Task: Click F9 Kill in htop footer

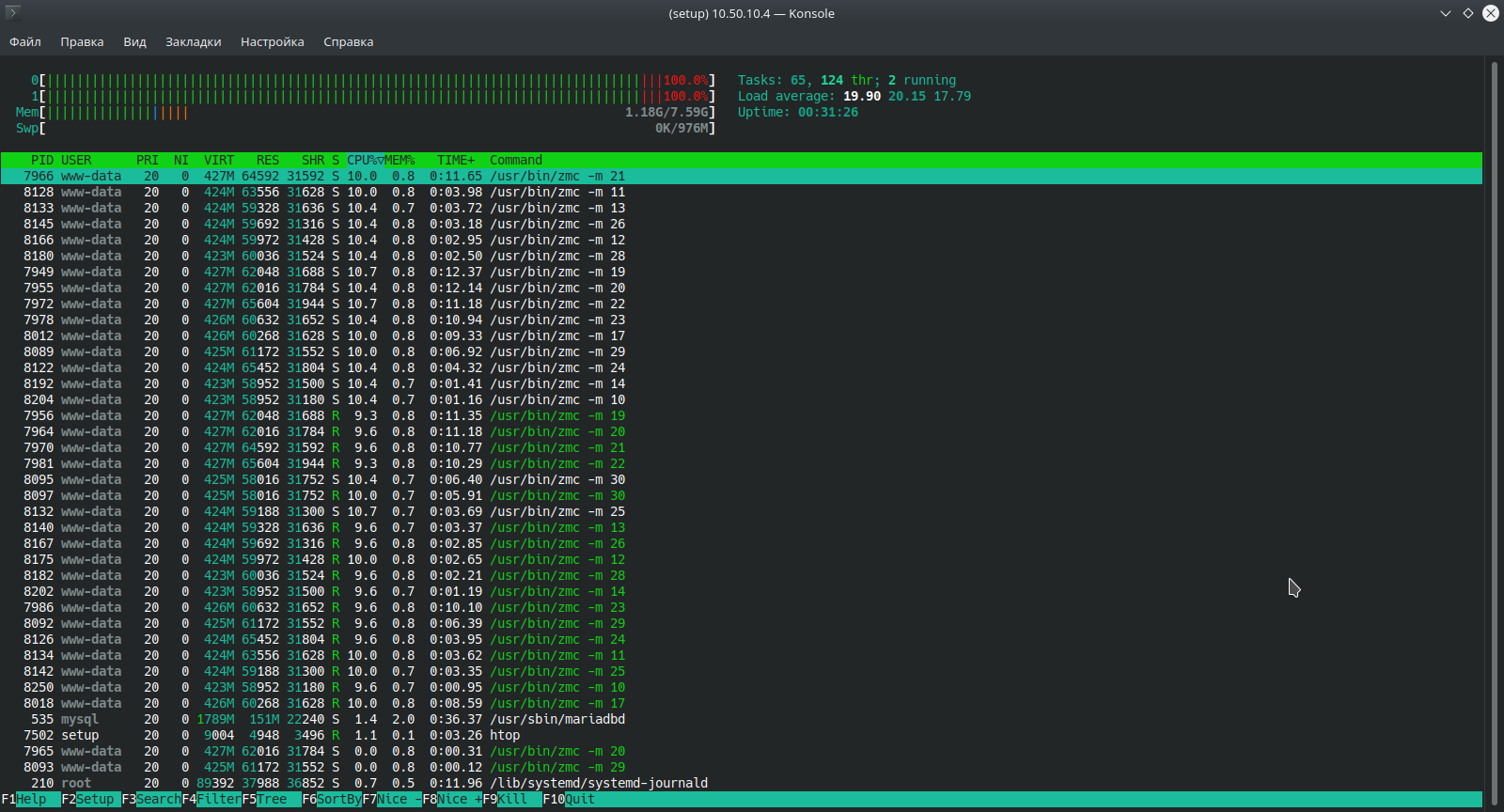Action: 512,799
